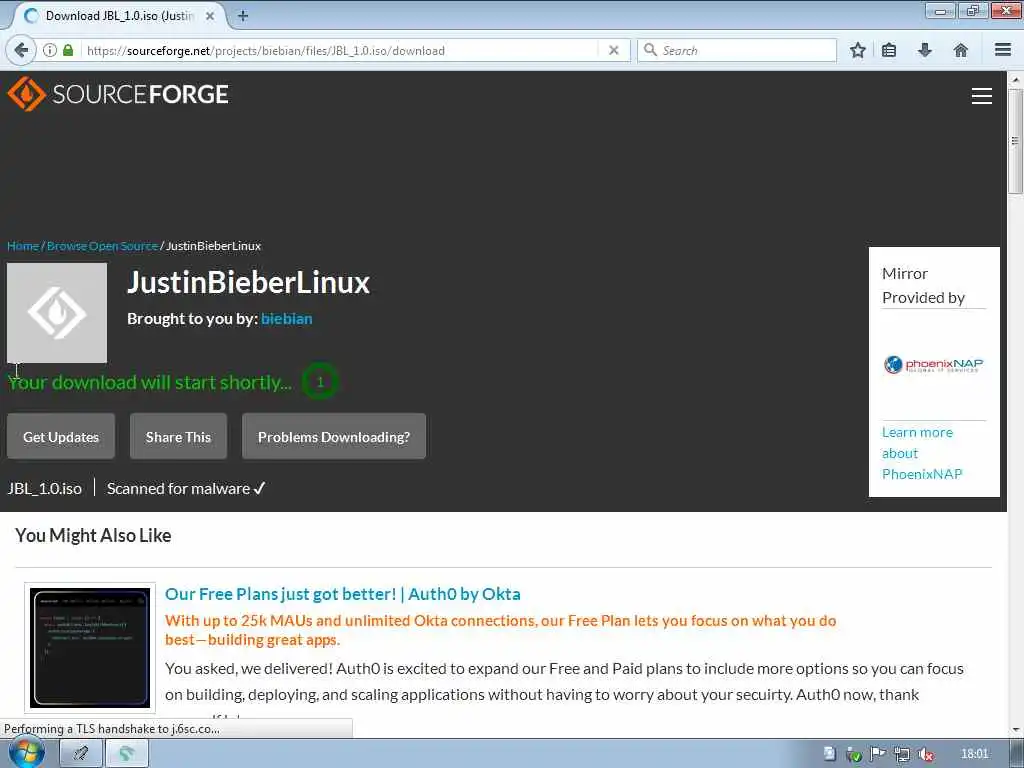This screenshot has height=768, width=1024.
Task: Bookmark this page with the star icon
Action: pyautogui.click(x=857, y=50)
